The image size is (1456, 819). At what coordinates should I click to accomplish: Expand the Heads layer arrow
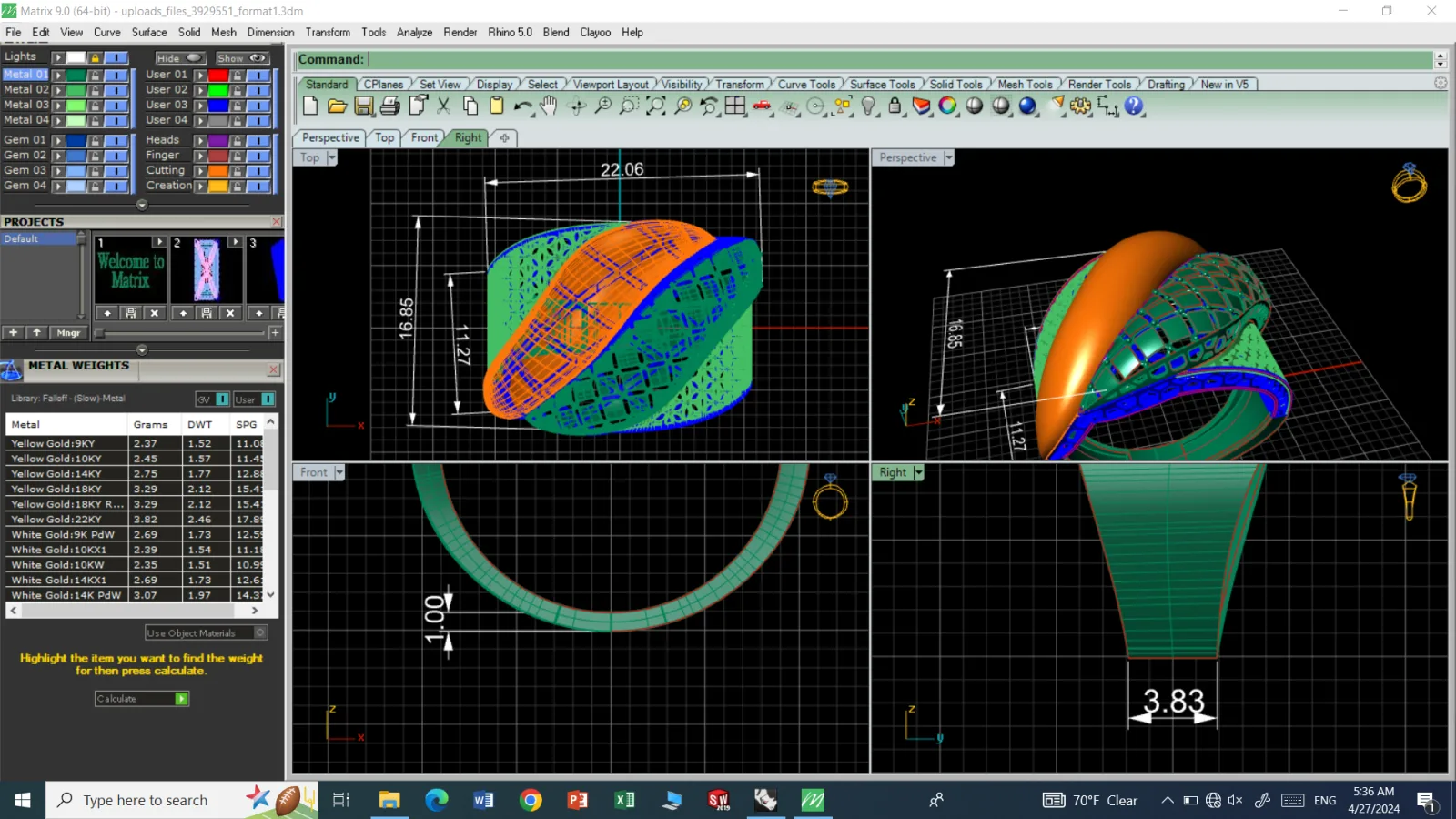coord(200,140)
